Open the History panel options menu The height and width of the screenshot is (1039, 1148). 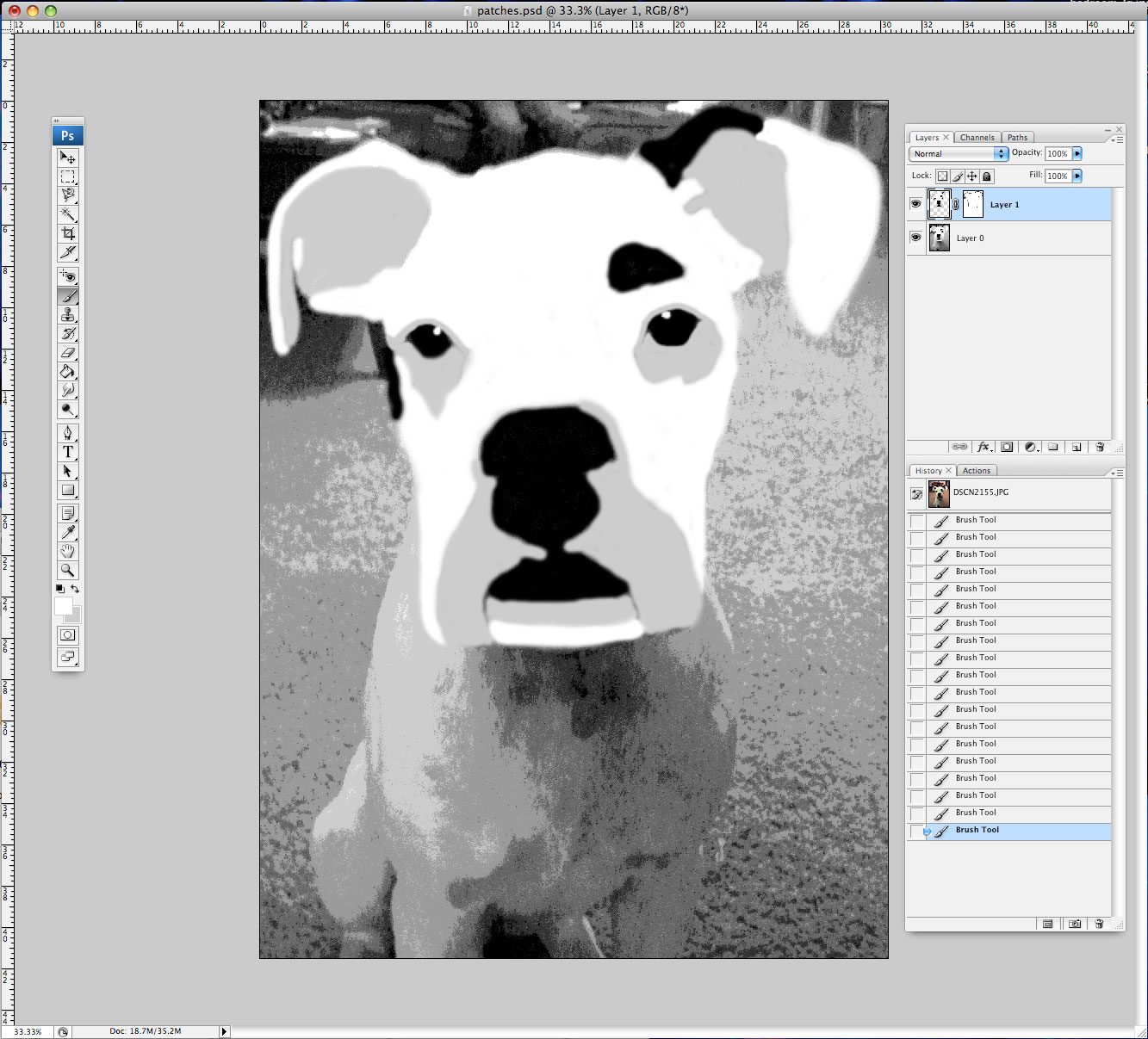[1117, 473]
